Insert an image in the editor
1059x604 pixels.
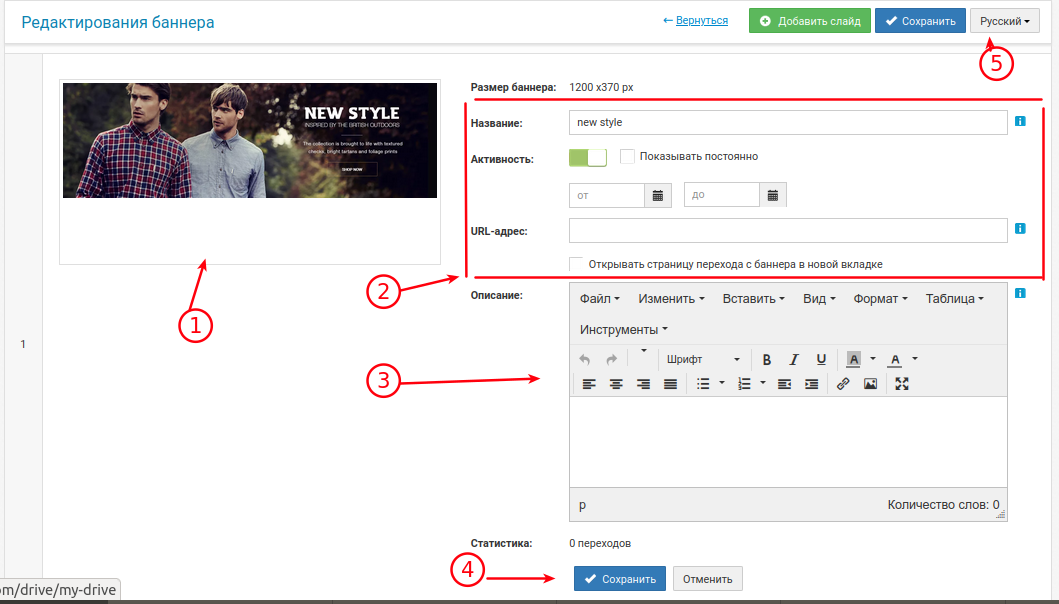tap(871, 384)
